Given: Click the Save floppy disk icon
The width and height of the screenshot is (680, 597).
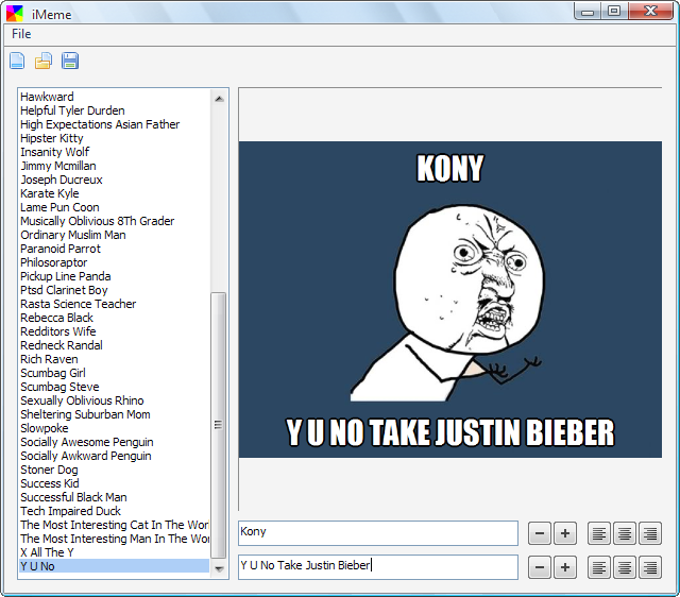Looking at the screenshot, I should (x=70, y=61).
